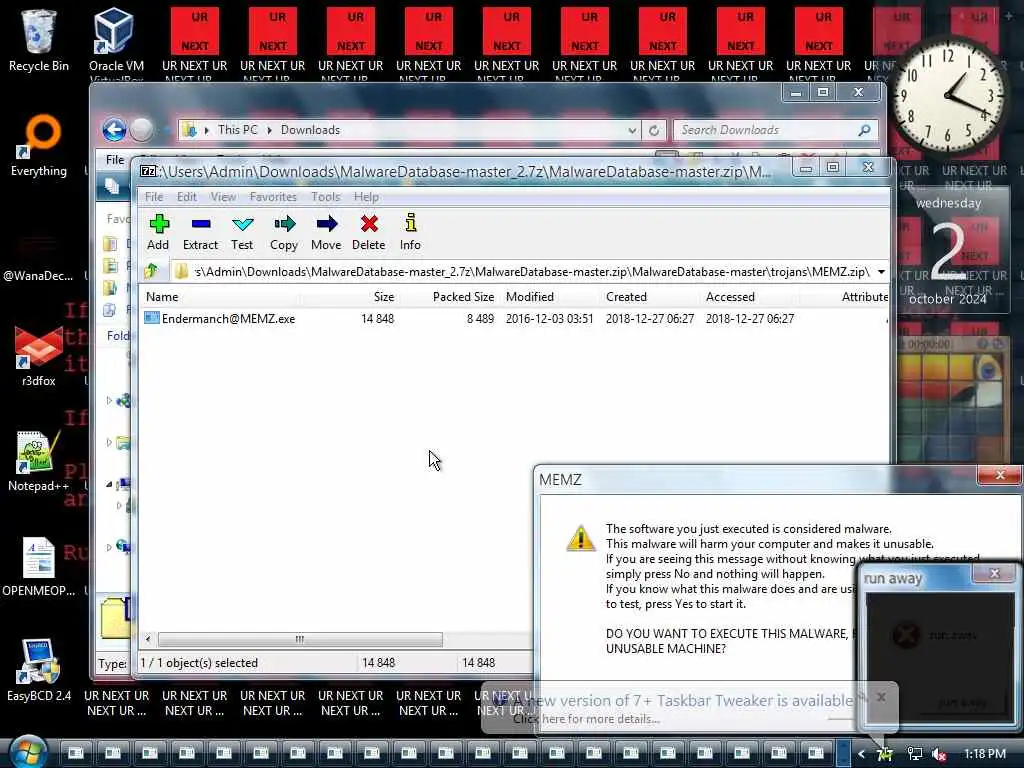Select the Notepad++ desktop shortcut

point(39,461)
